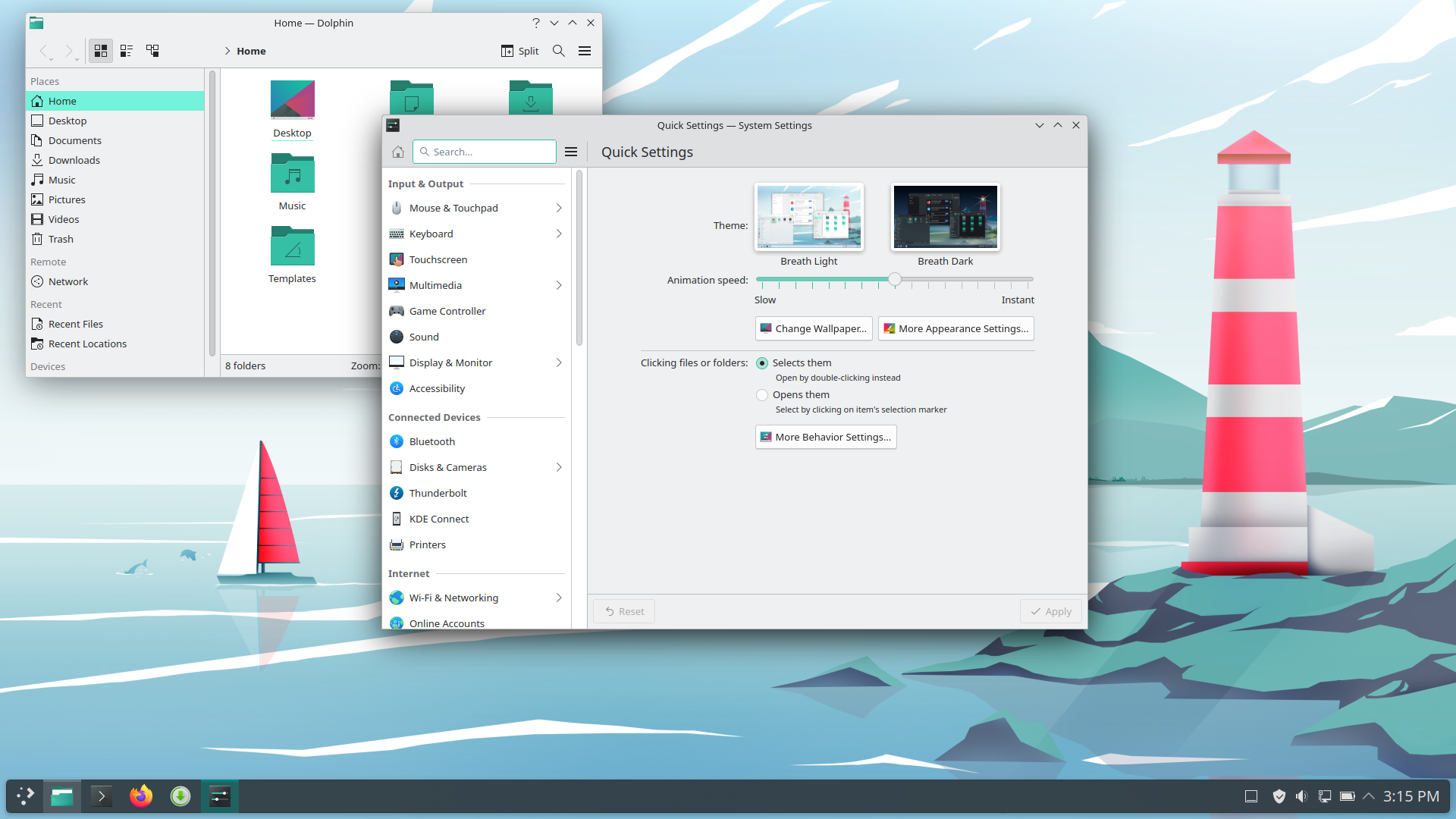Image resolution: width=1456 pixels, height=819 pixels.
Task: Switch Dolphin to Compact view mode
Action: tap(127, 51)
